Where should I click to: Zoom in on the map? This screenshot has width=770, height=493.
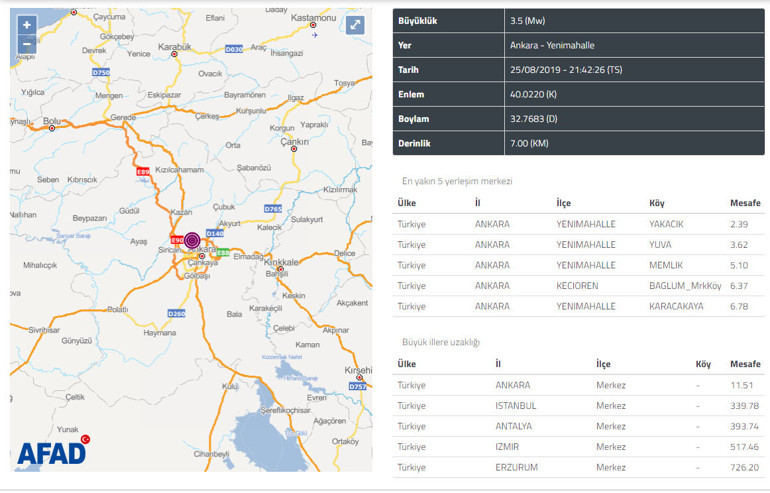pos(26,25)
